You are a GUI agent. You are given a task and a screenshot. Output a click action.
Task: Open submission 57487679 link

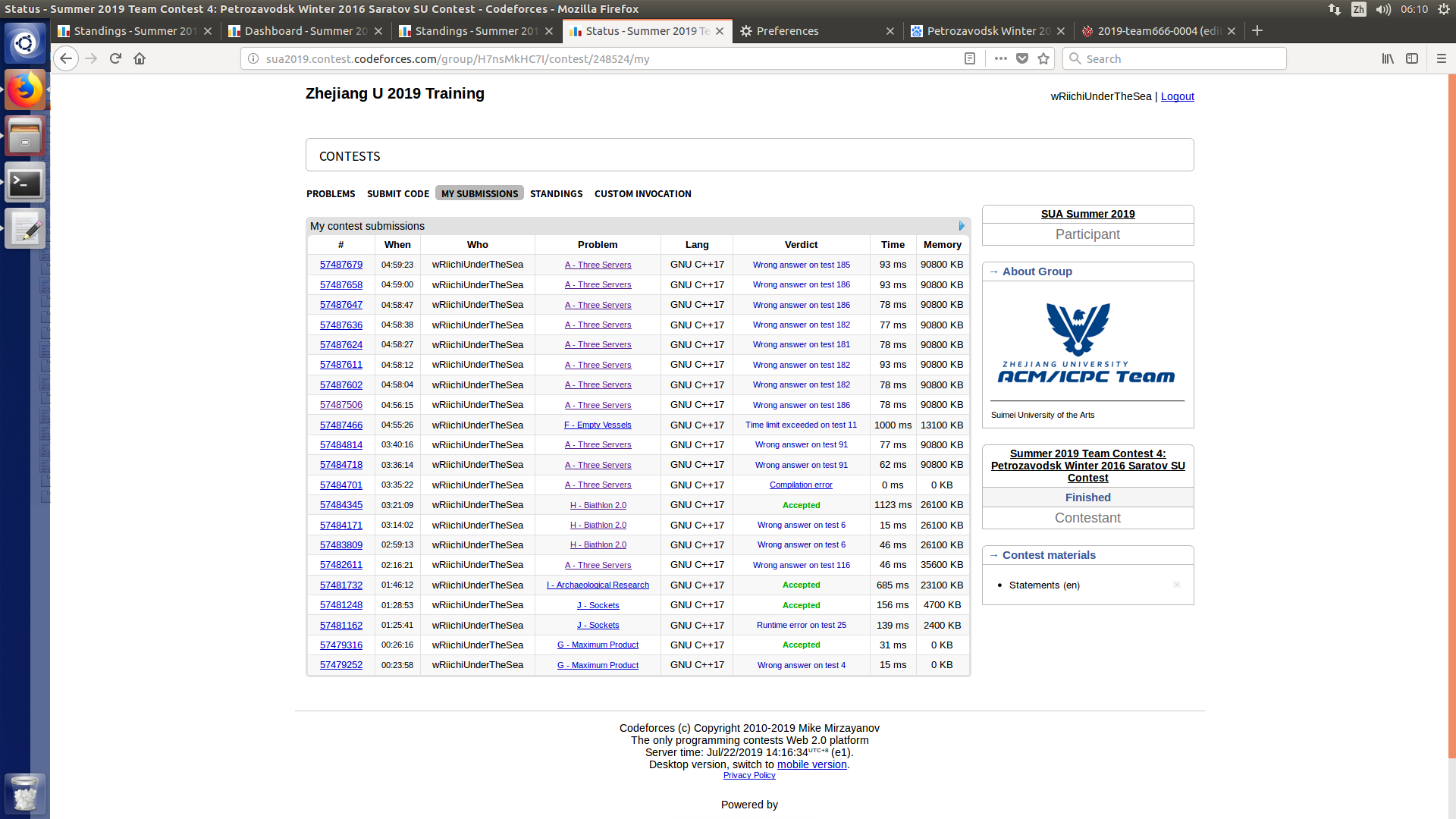coord(341,265)
